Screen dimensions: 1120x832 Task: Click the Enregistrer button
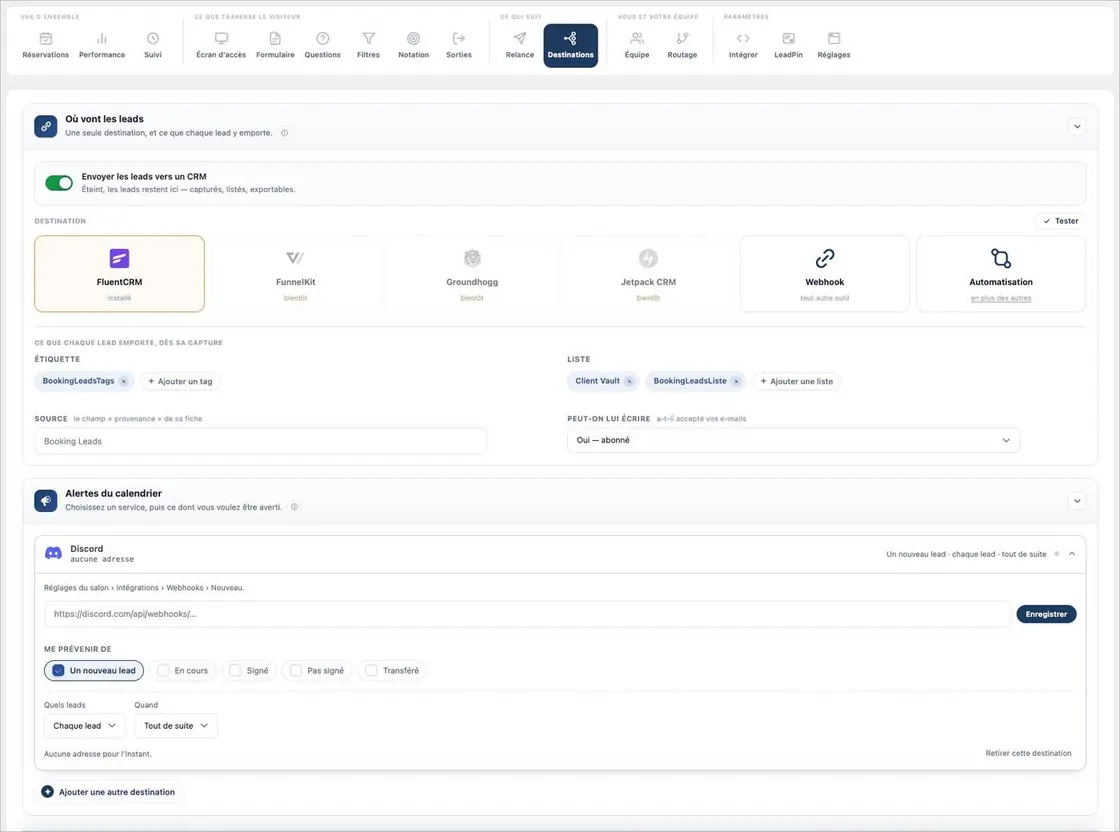1046,614
